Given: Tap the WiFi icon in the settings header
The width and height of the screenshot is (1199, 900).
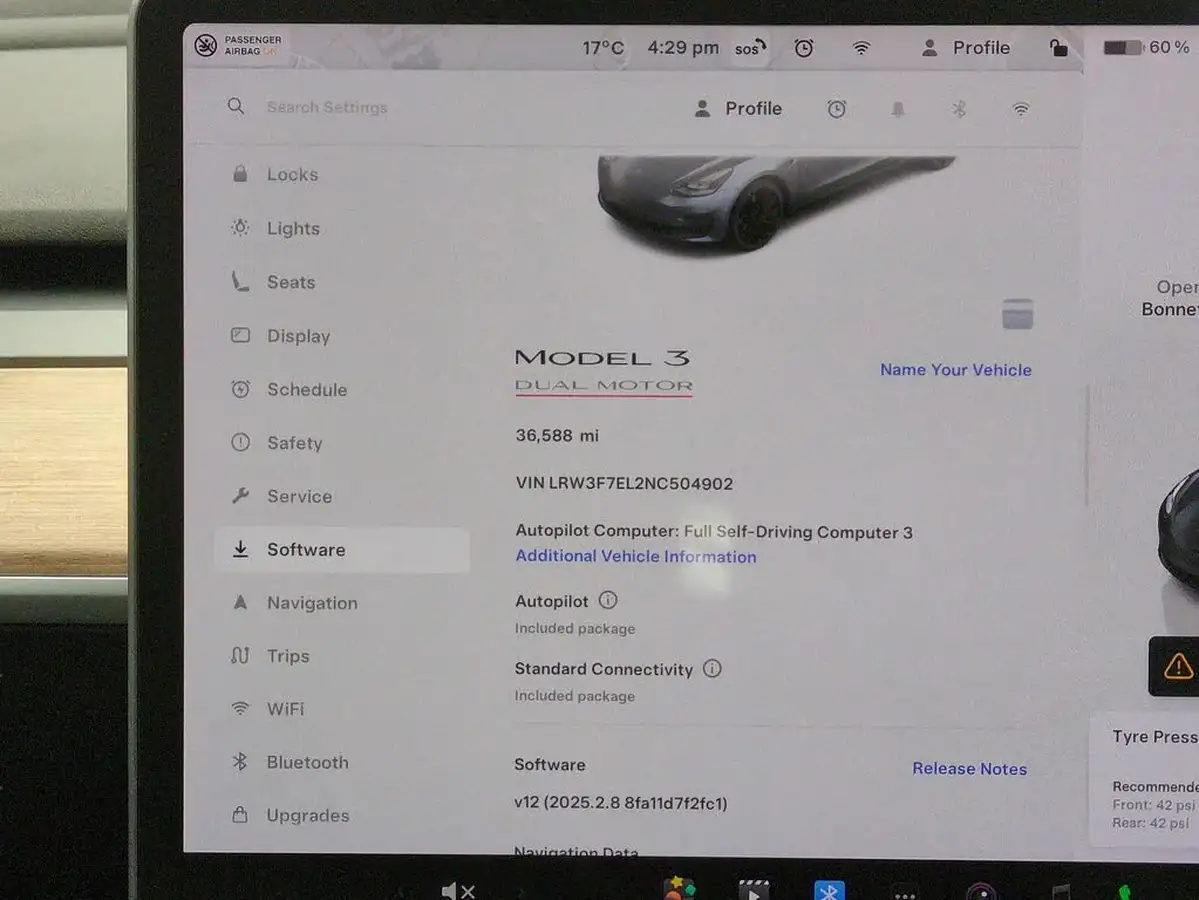Looking at the screenshot, I should point(1020,109).
